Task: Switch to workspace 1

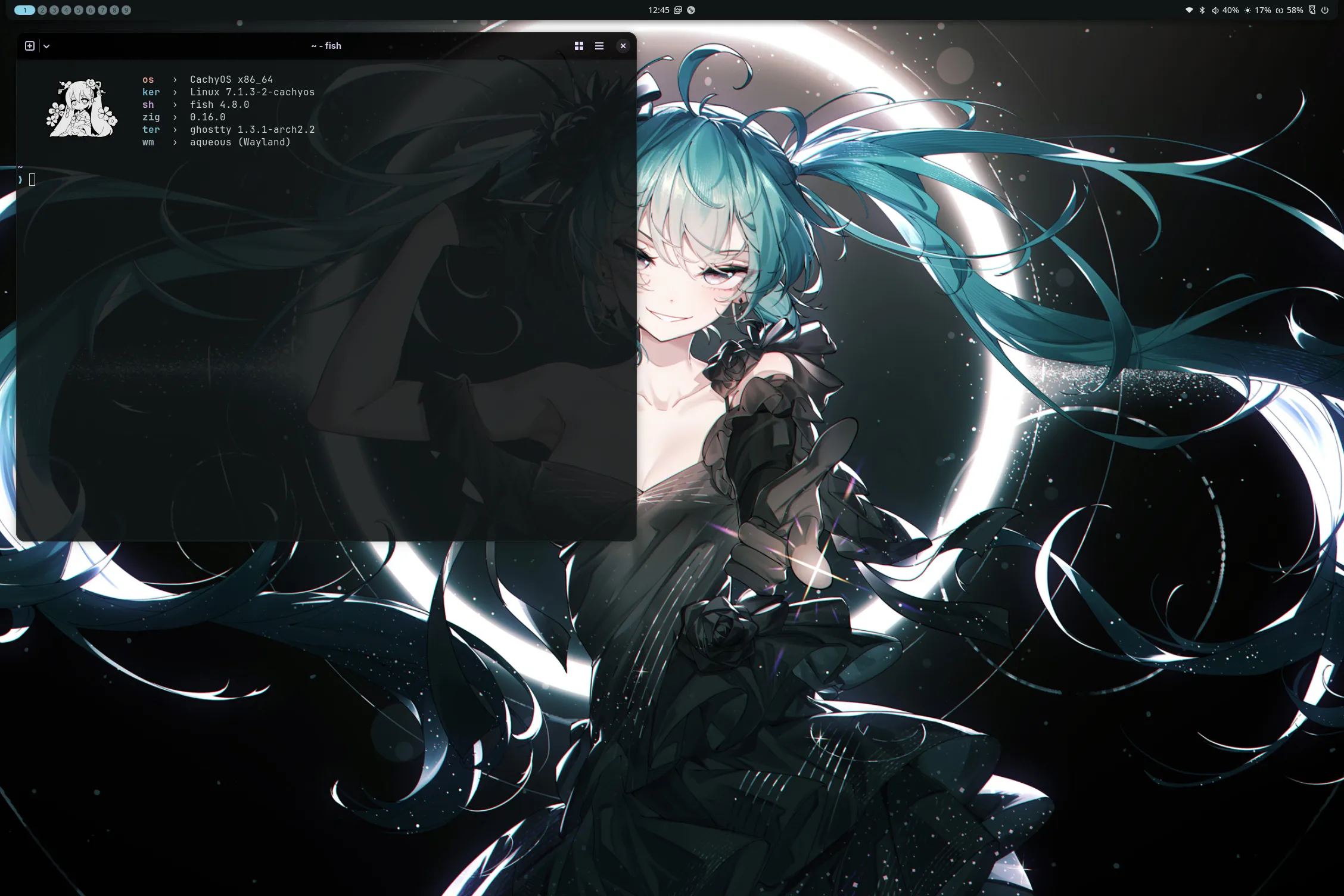Action: (x=24, y=10)
